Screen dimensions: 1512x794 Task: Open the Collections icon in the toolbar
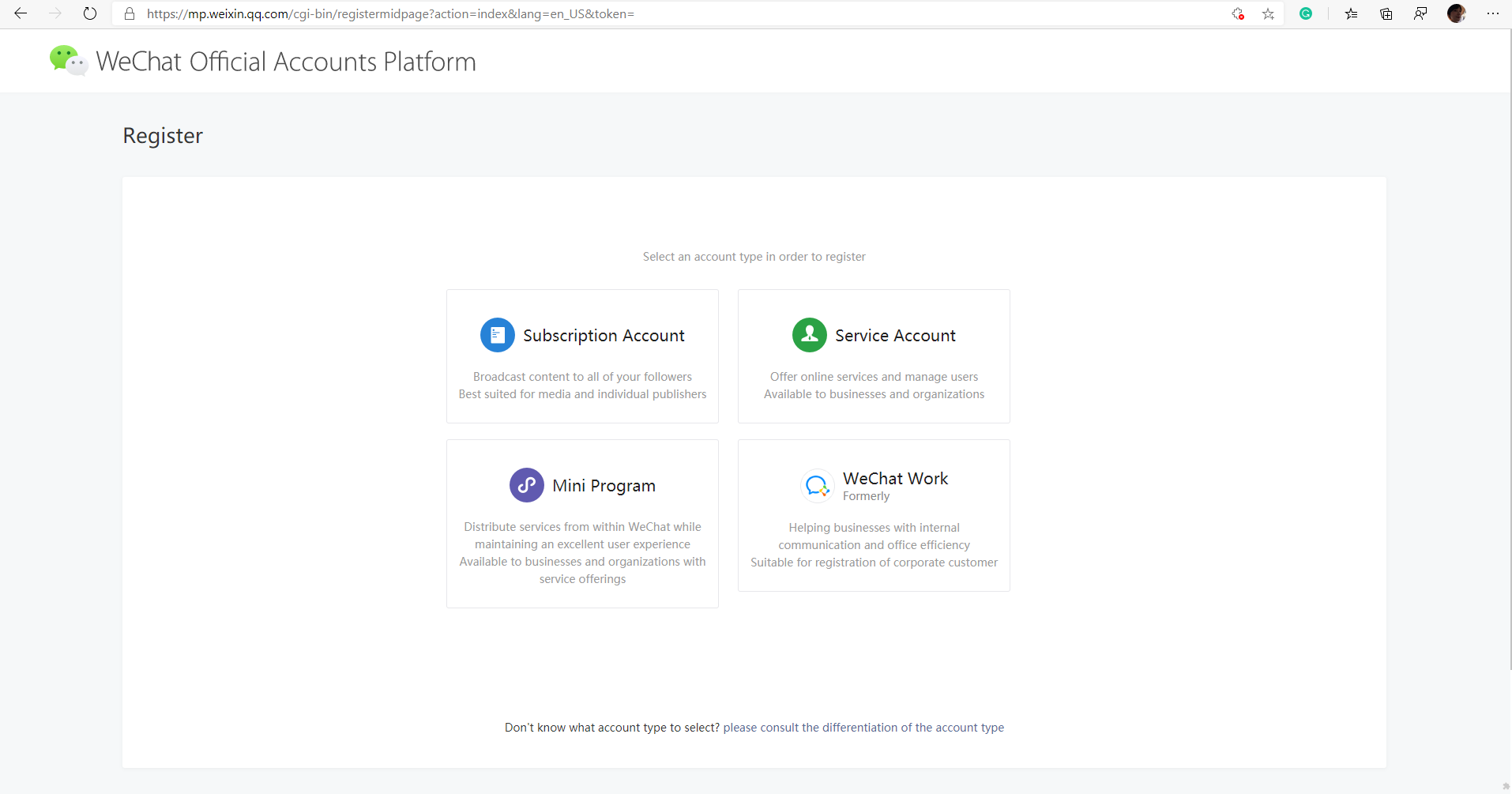1386,13
